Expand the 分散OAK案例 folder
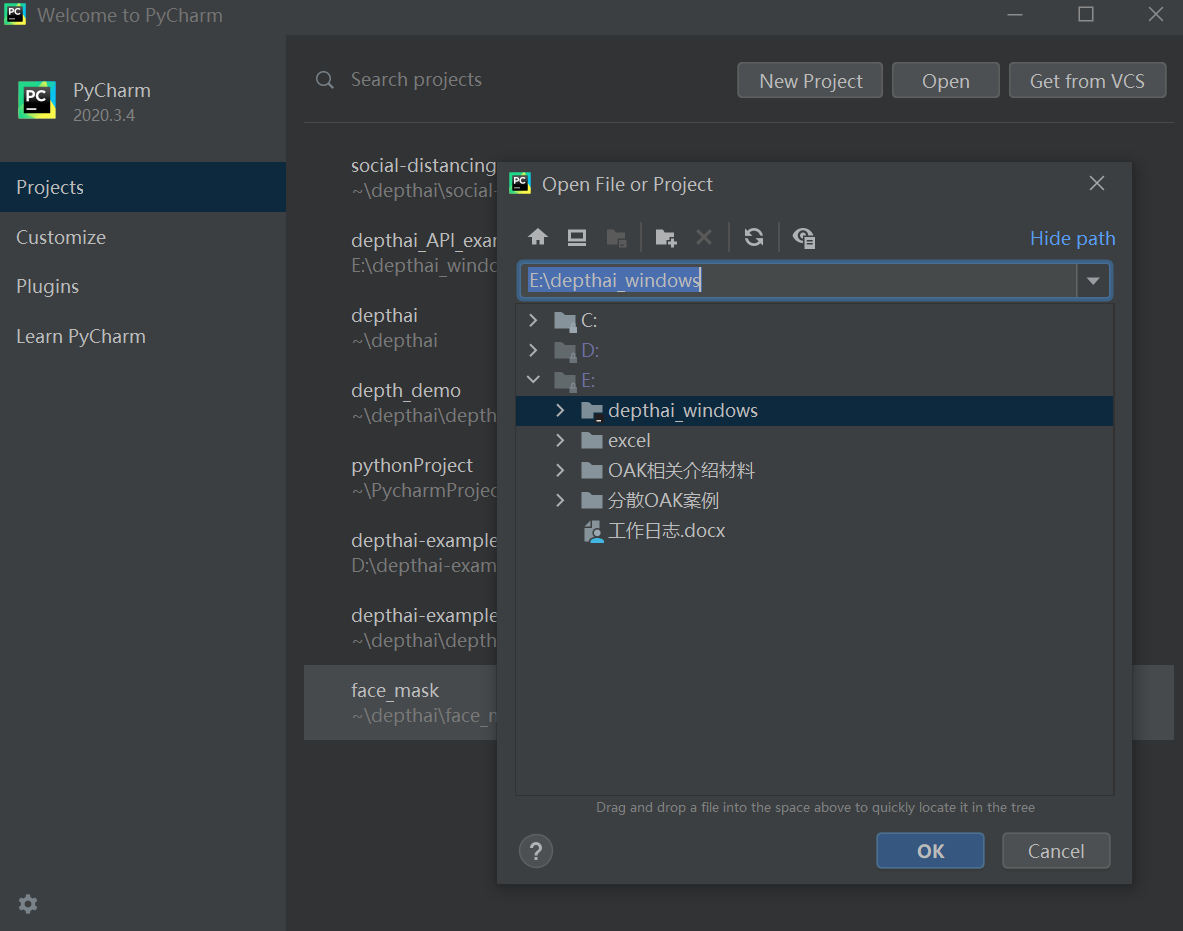Screen dimensions: 1183x931 tap(560, 499)
